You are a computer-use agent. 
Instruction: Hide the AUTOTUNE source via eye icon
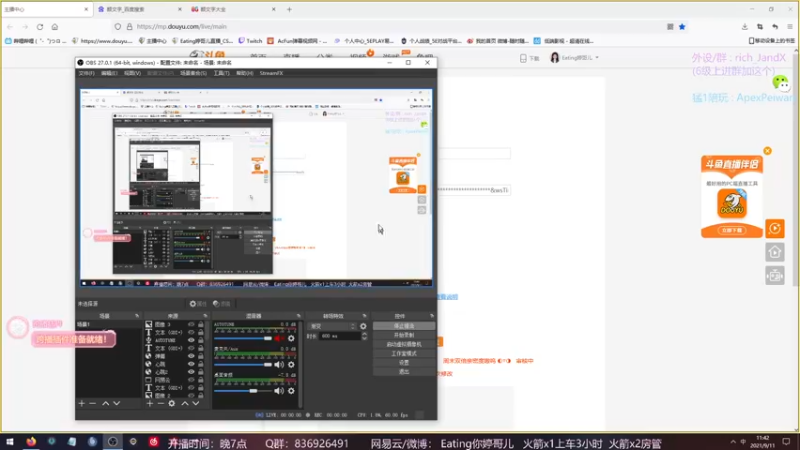click(x=191, y=340)
